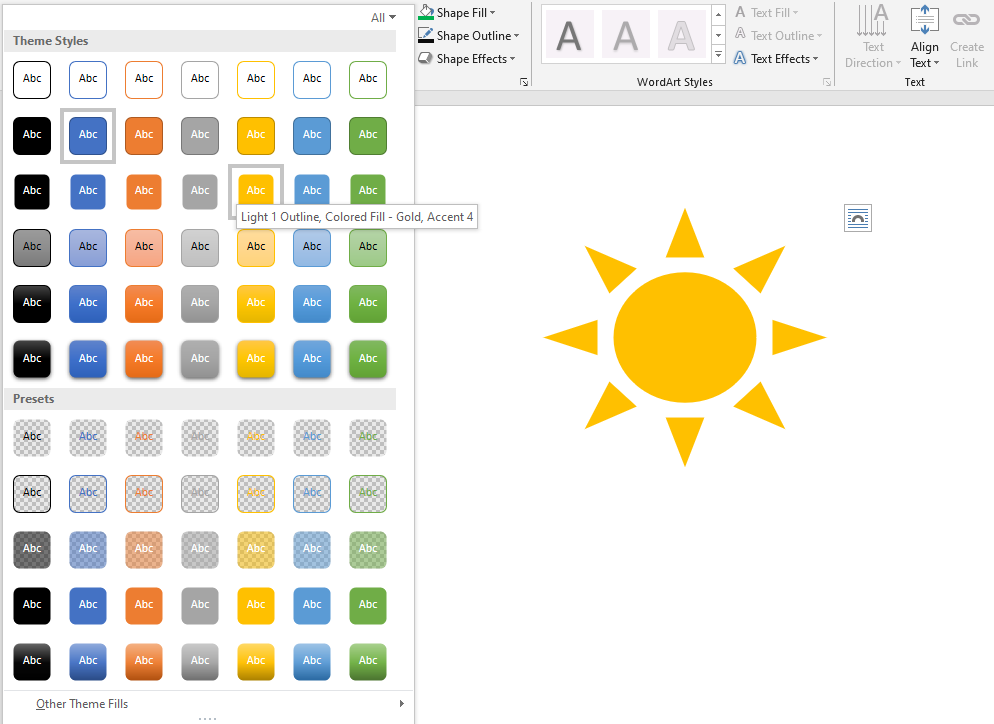
Task: Select the sun shape on the slide
Action: click(684, 337)
